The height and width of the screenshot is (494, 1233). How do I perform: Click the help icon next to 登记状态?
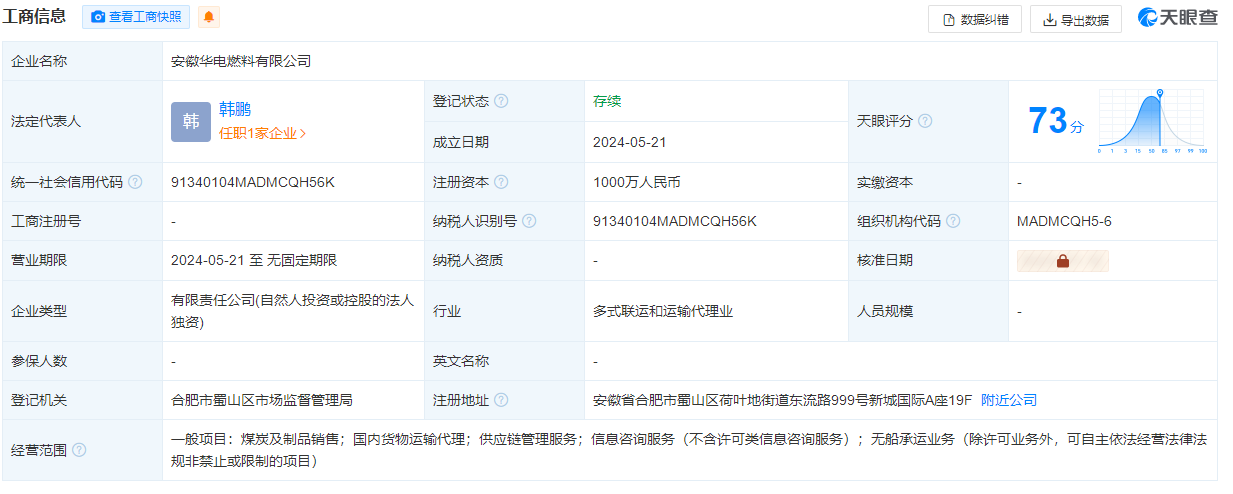tap(501, 101)
